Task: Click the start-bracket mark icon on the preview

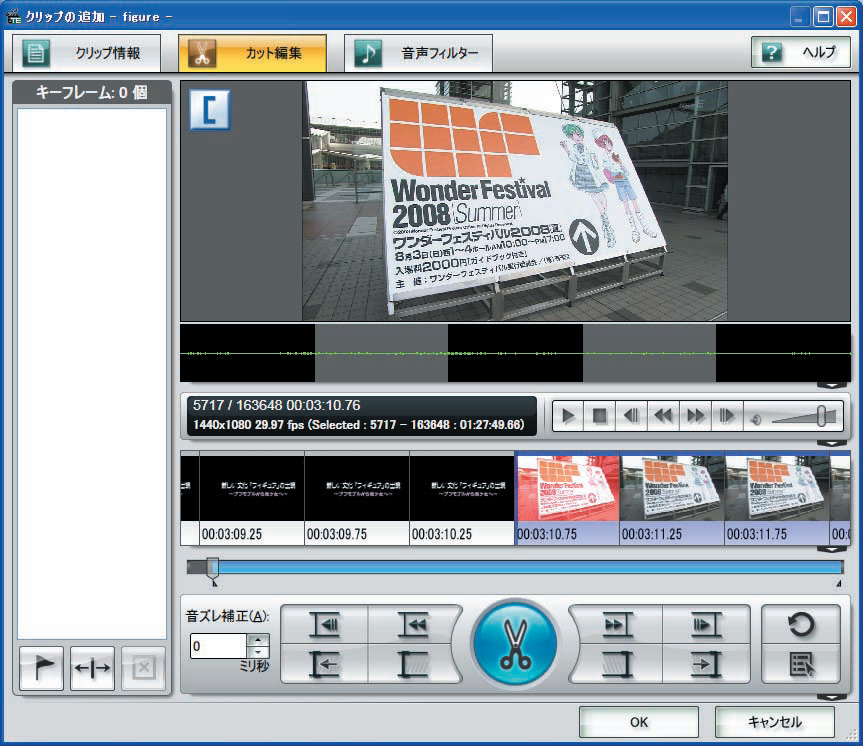Action: (210, 110)
